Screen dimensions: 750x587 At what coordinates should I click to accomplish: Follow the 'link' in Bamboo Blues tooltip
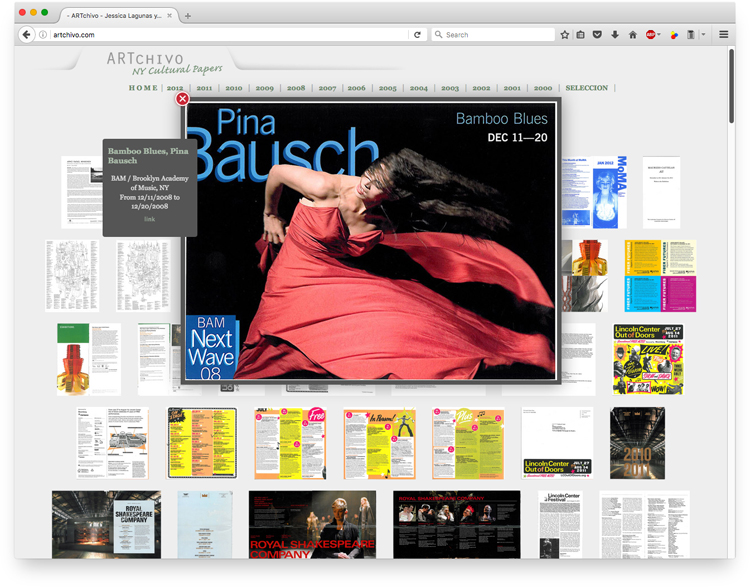pyautogui.click(x=150, y=219)
